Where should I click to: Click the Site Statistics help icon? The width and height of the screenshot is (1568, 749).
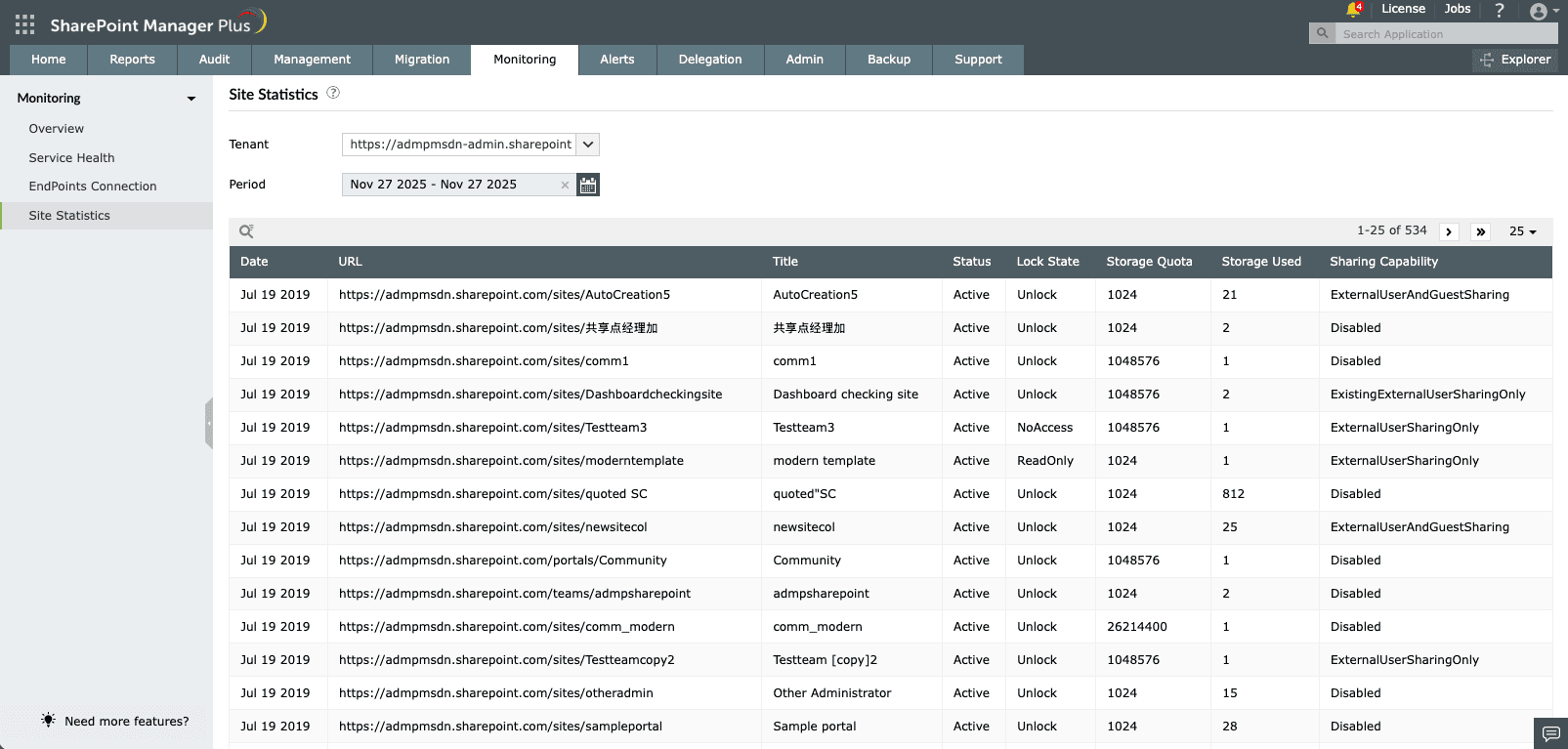(x=333, y=93)
